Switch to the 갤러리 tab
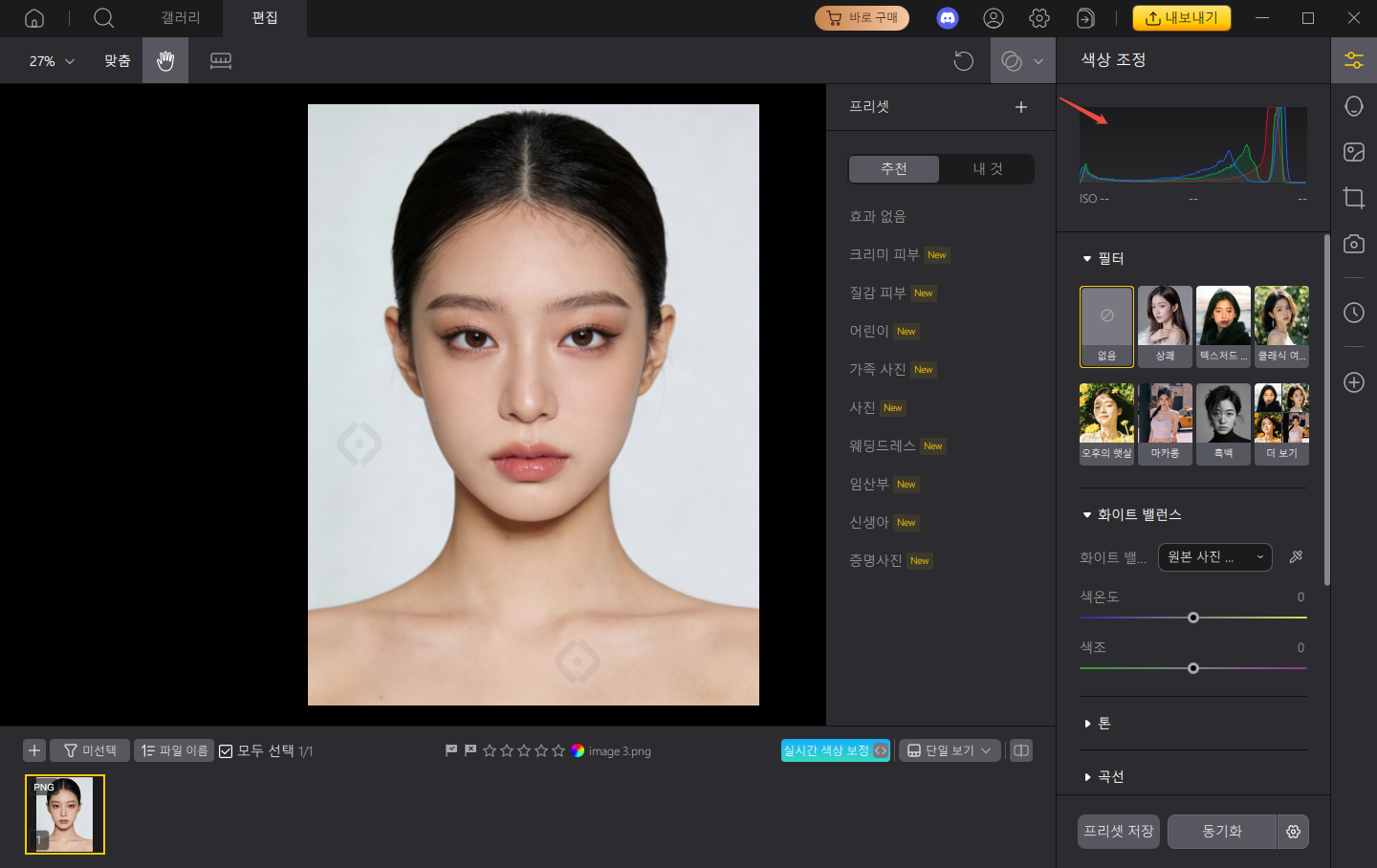 click(x=181, y=18)
